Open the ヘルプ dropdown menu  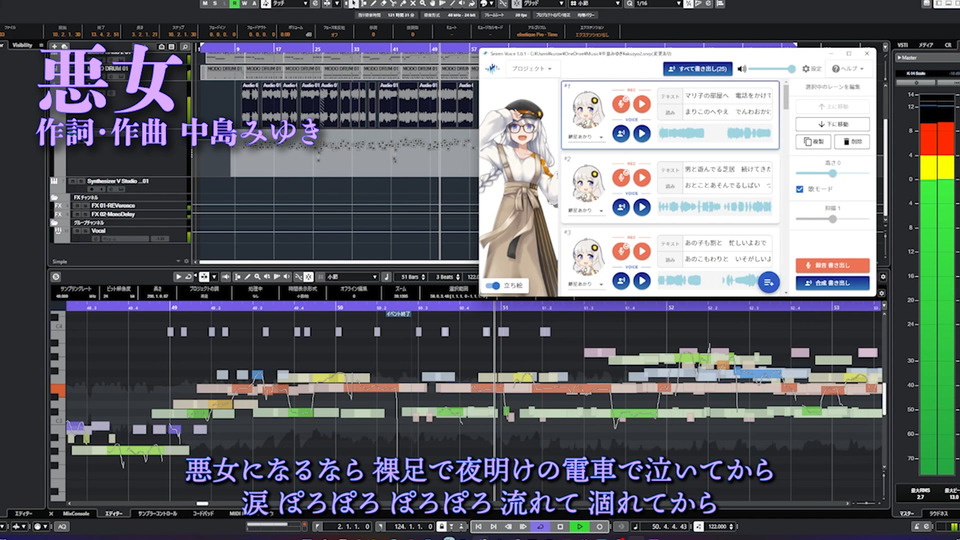point(848,69)
